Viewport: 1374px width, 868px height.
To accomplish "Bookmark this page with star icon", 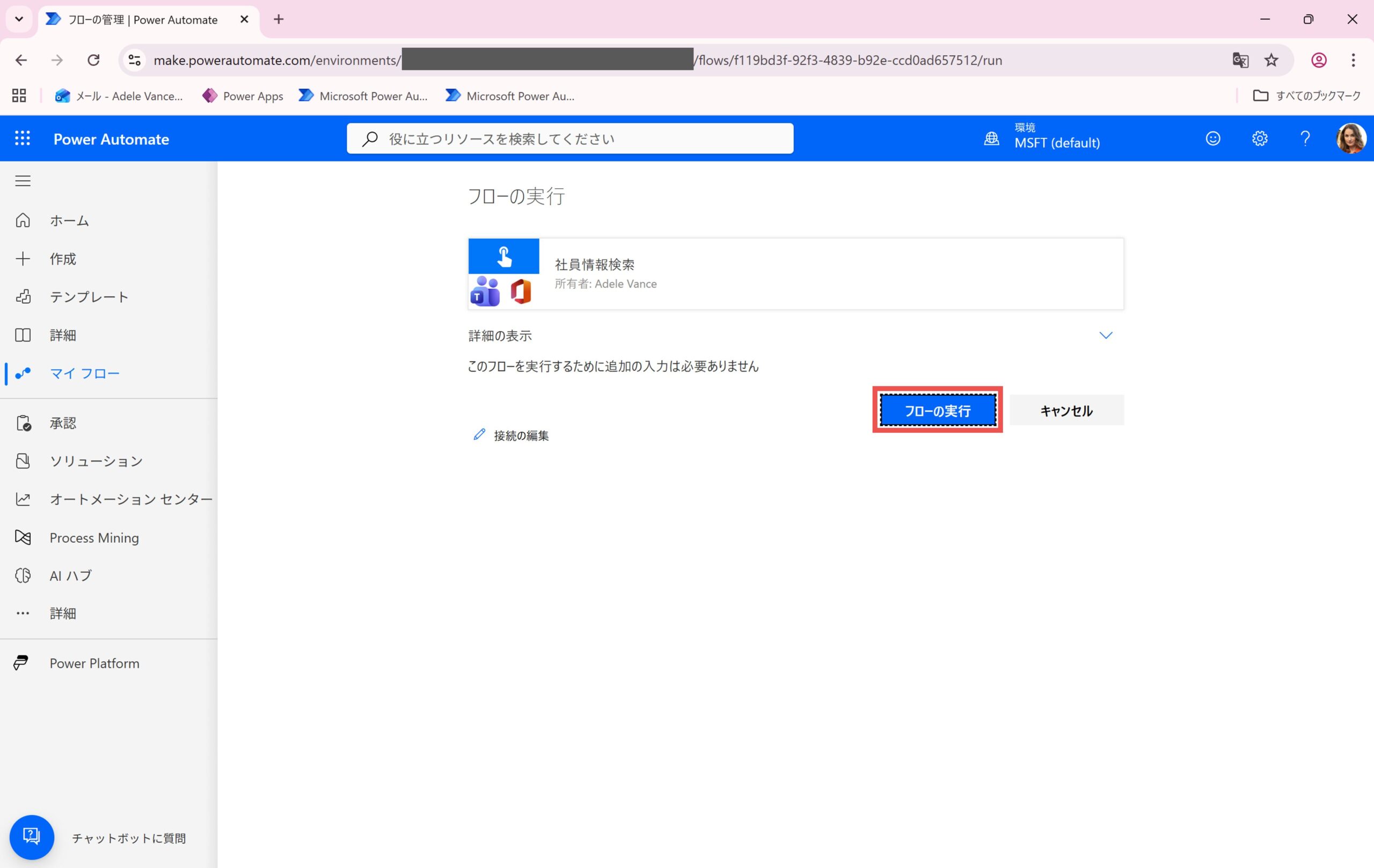I will (1271, 60).
